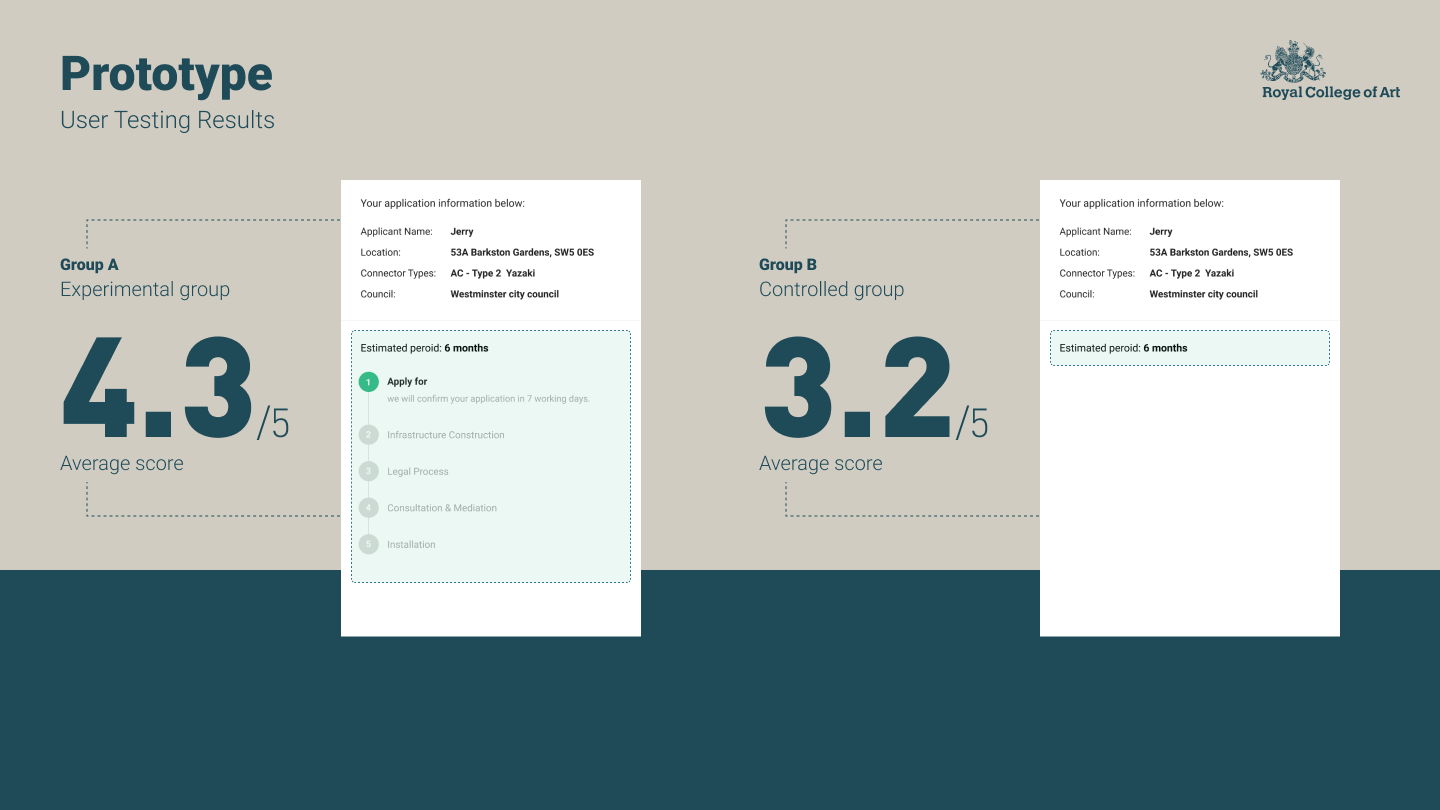The width and height of the screenshot is (1440, 810).
Task: Click 'Legal Process' step text
Action: (x=418, y=472)
